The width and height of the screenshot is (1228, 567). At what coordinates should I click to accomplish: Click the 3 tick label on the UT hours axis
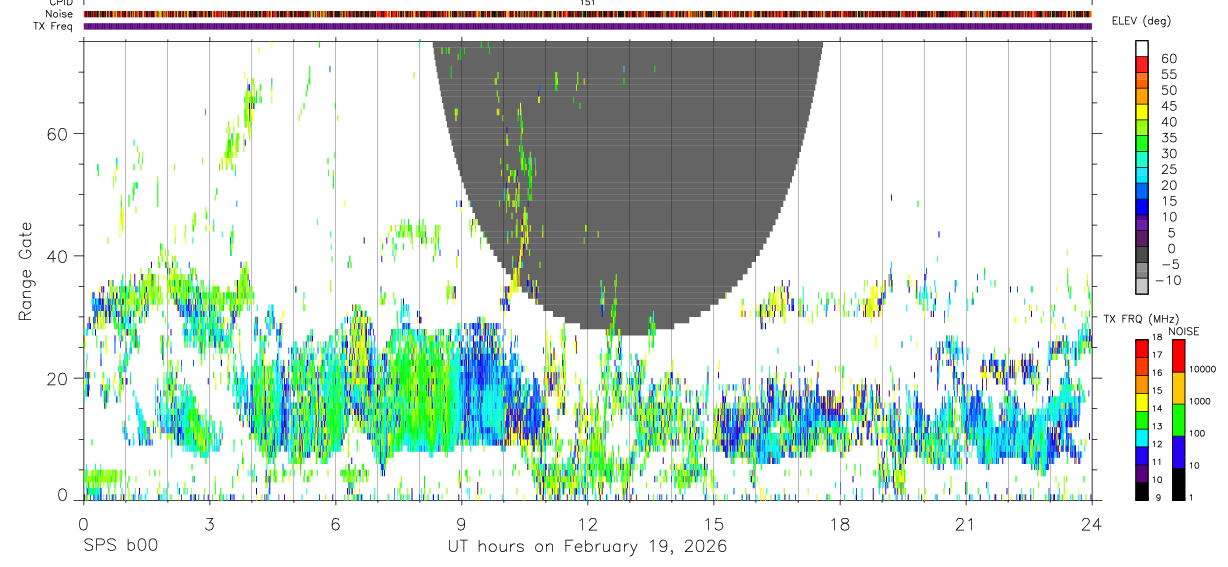209,524
